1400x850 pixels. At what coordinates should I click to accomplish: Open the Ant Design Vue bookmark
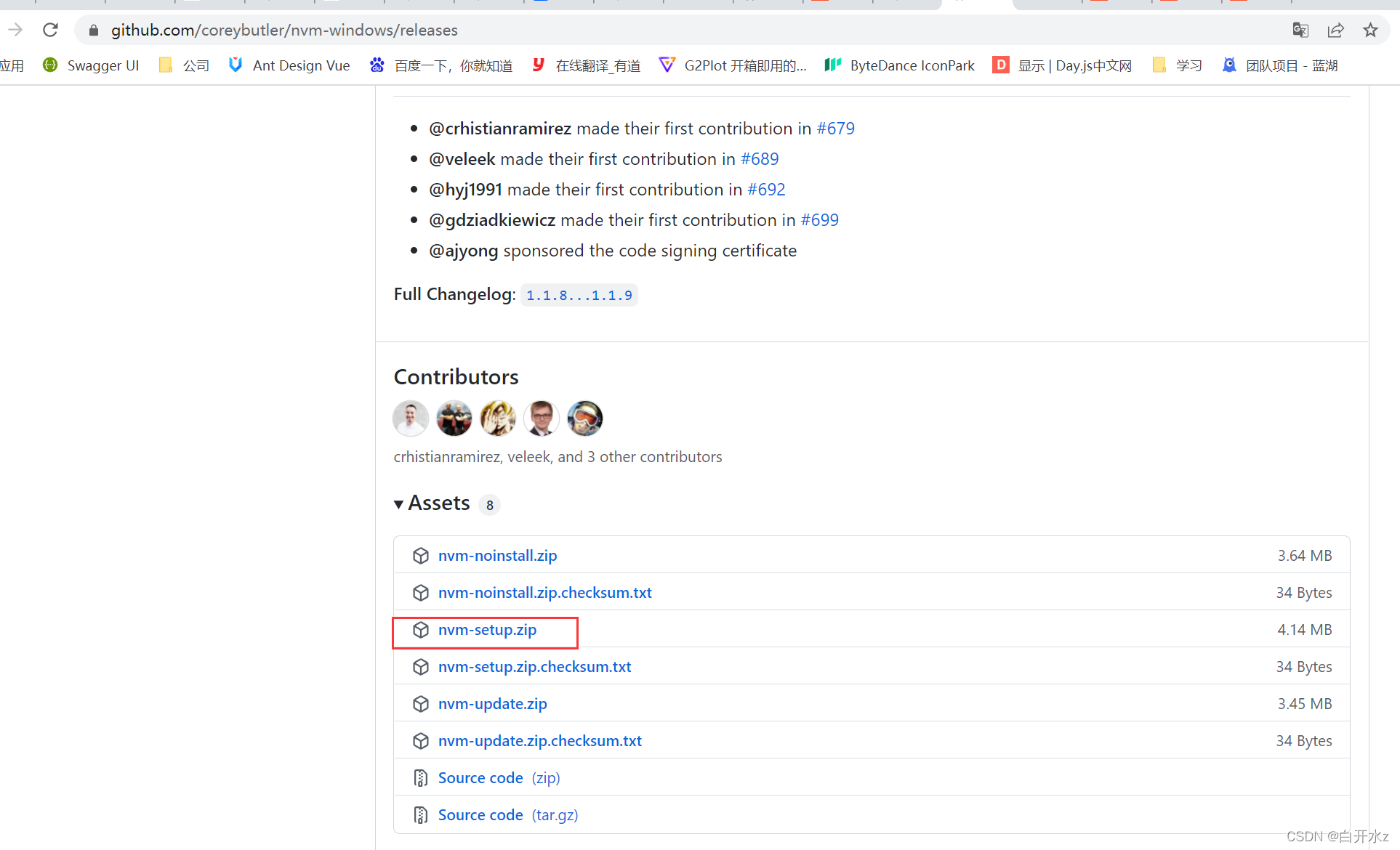289,65
